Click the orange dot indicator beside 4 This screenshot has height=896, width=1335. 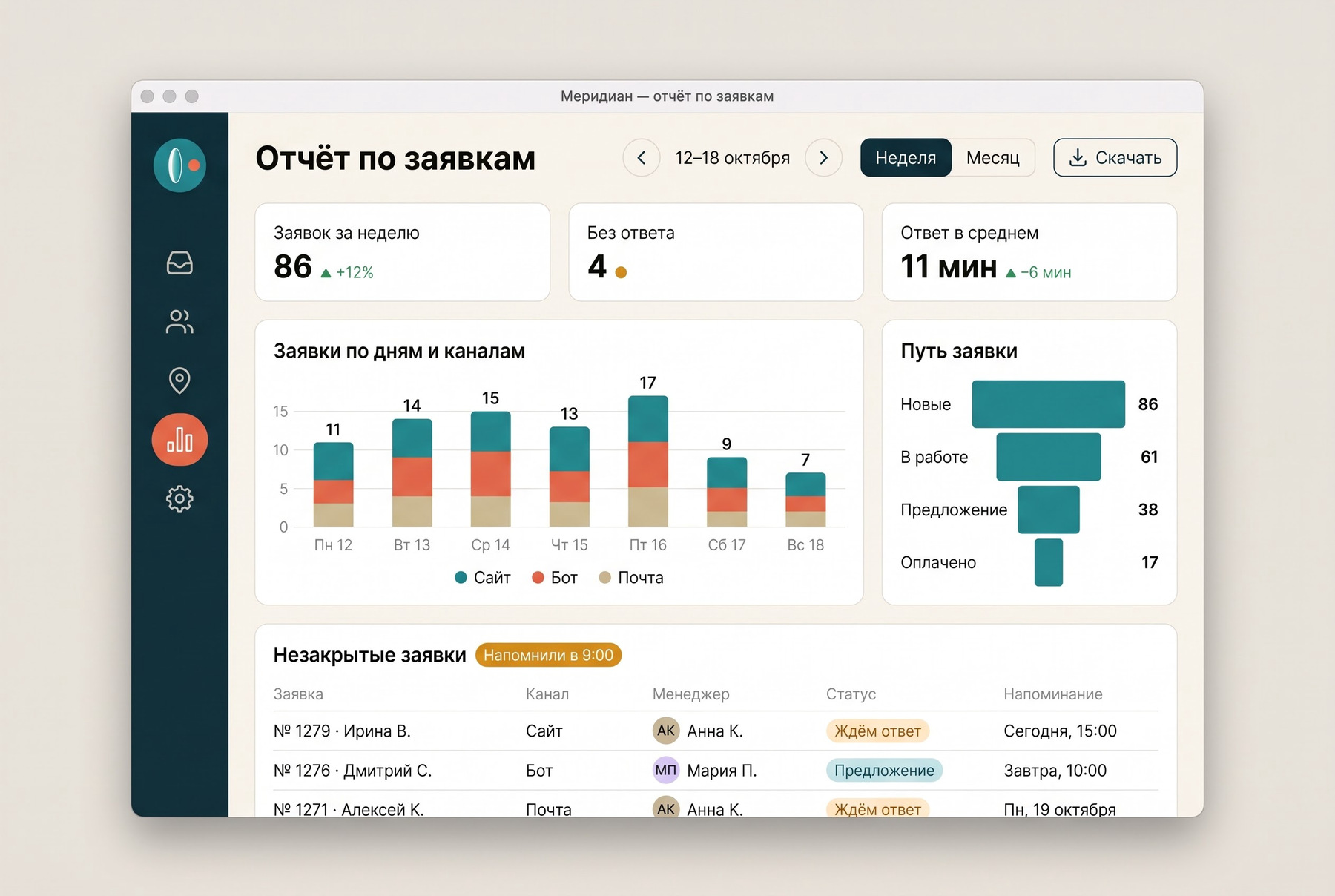coord(621,272)
